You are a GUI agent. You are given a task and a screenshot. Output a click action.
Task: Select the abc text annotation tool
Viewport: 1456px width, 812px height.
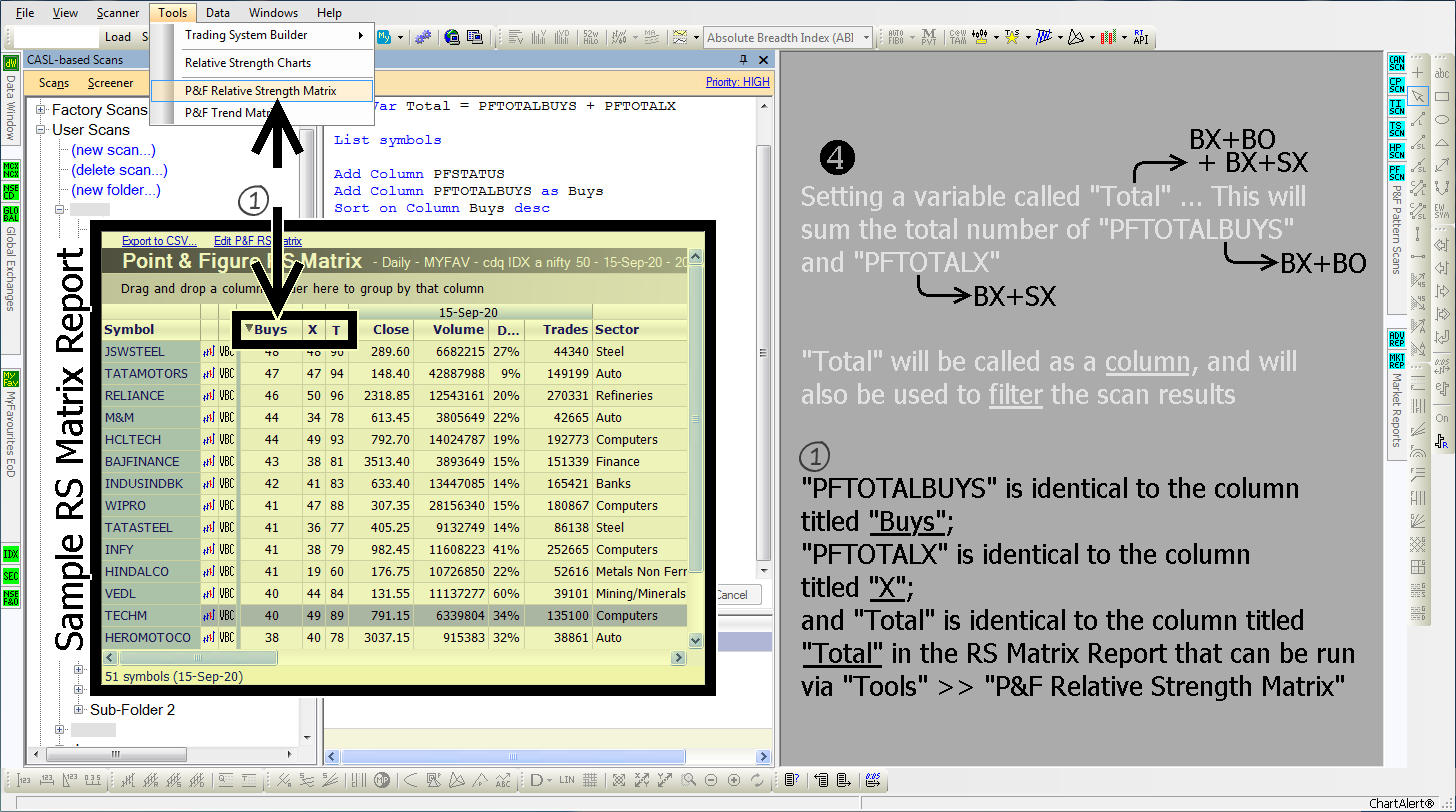[1442, 73]
